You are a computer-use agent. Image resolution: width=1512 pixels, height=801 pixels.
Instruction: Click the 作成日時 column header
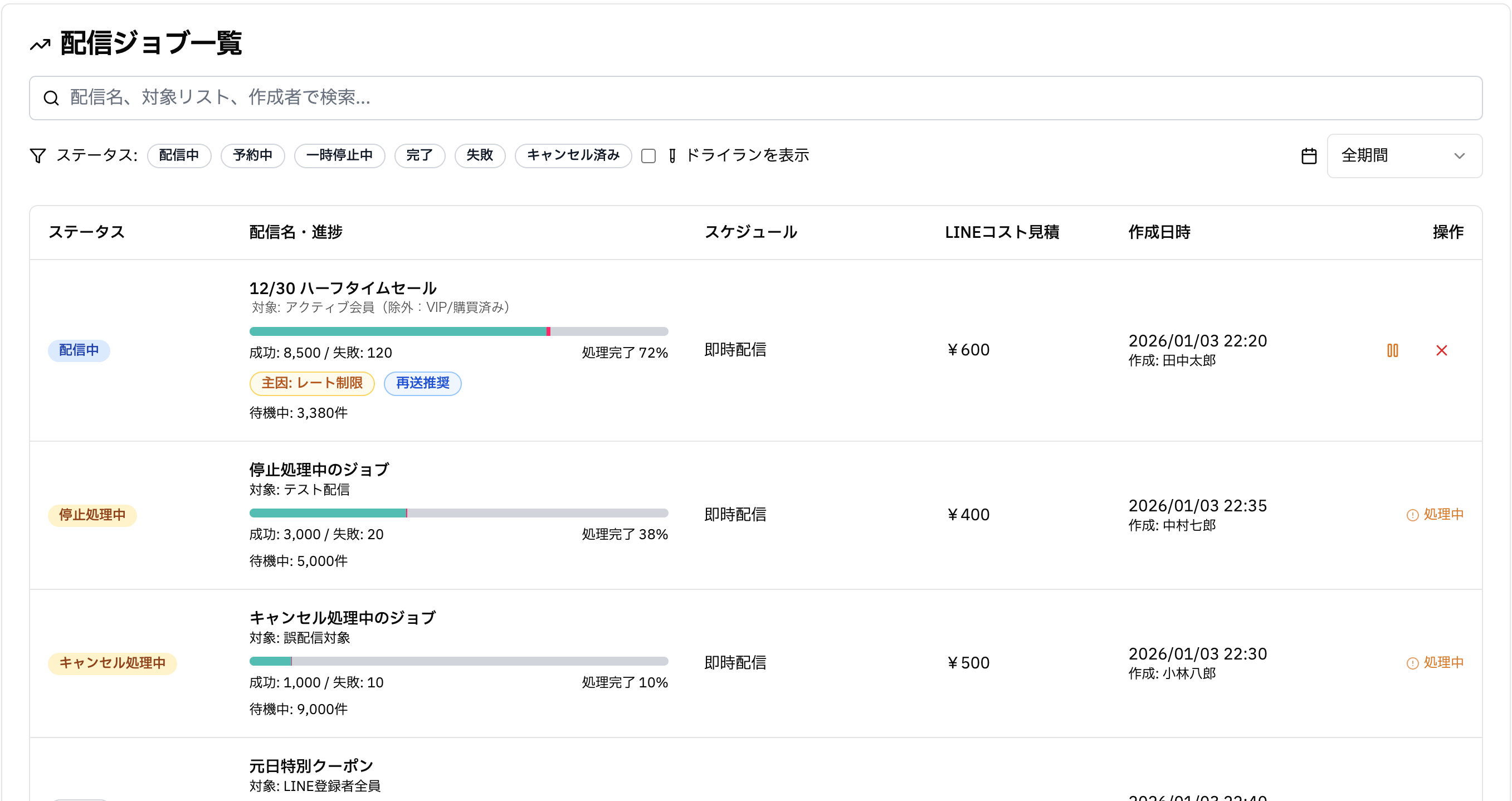click(1159, 232)
